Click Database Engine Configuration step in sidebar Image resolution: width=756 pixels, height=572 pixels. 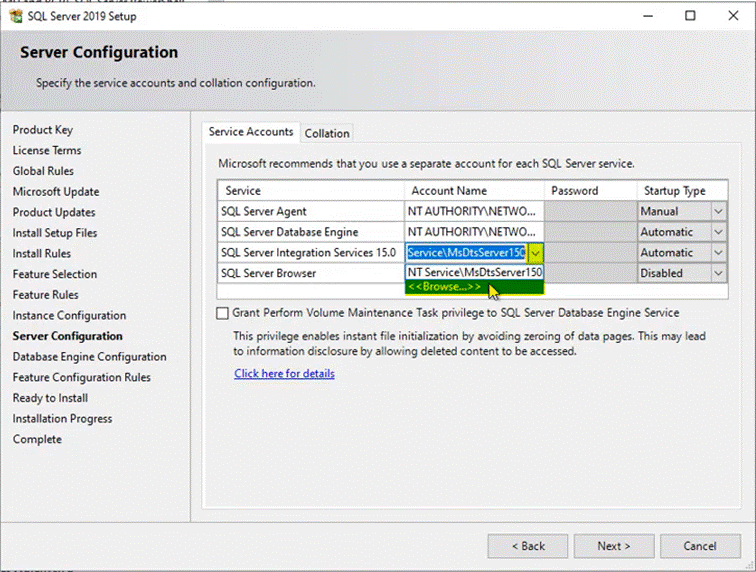pyautogui.click(x=90, y=357)
